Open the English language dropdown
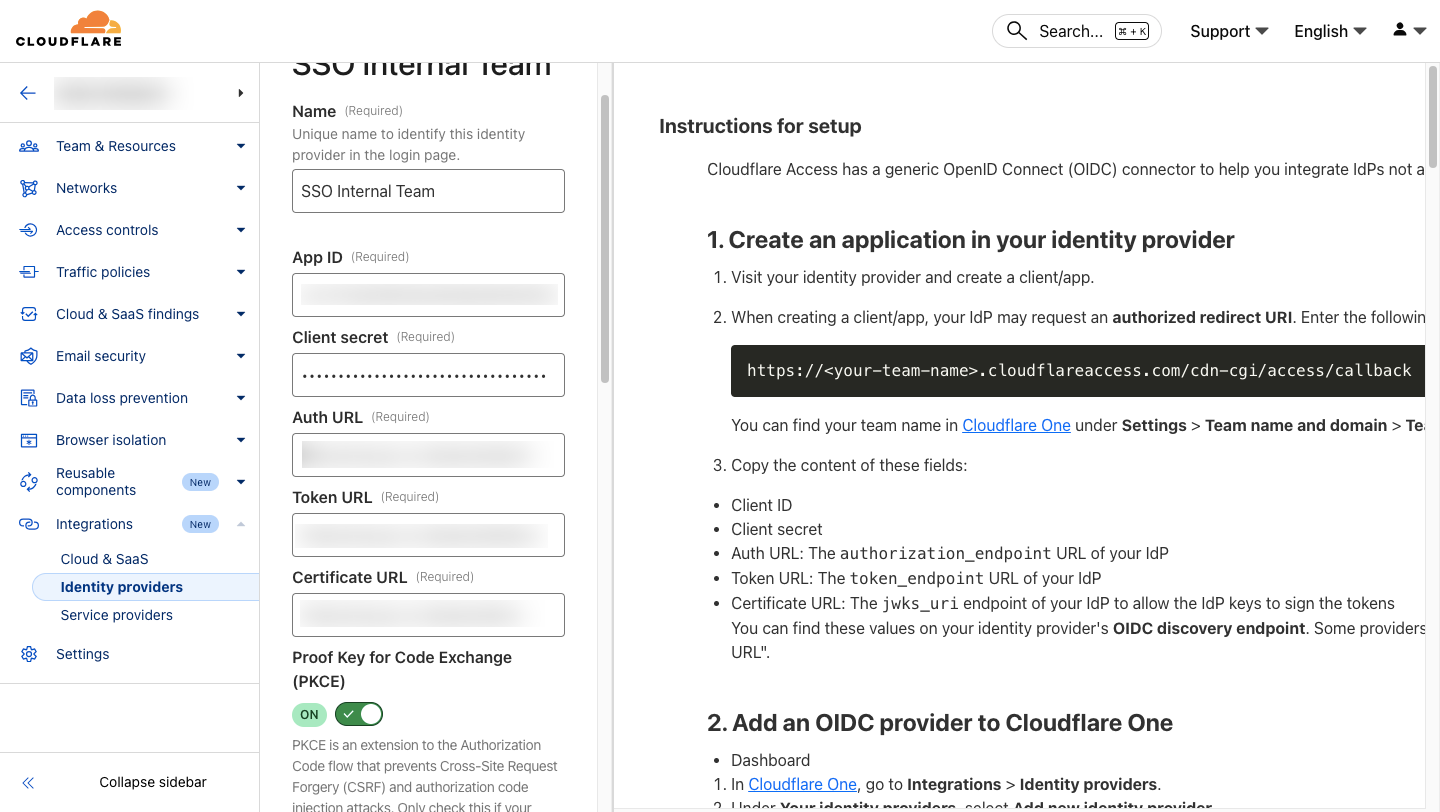The image size is (1440, 812). point(1329,31)
